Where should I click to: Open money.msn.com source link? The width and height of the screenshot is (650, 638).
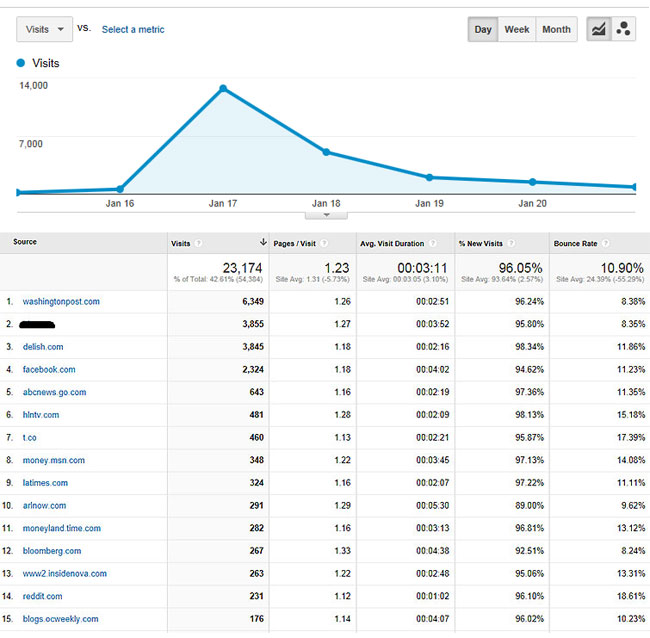click(53, 460)
